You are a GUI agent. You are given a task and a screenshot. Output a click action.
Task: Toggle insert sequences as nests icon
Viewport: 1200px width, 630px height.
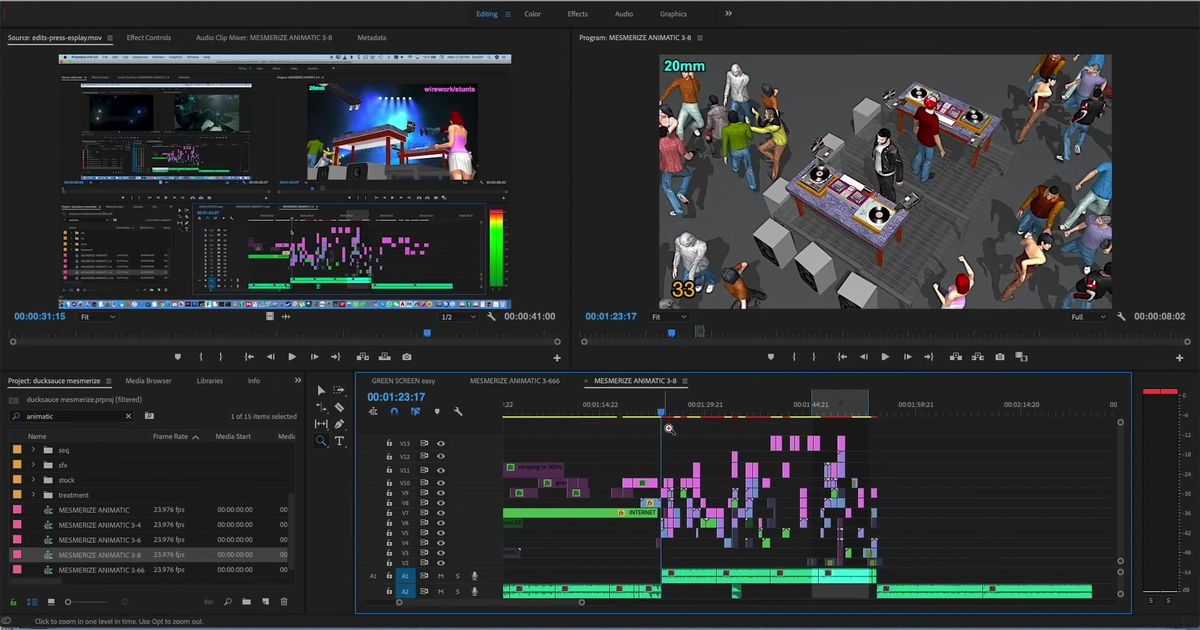coord(373,411)
